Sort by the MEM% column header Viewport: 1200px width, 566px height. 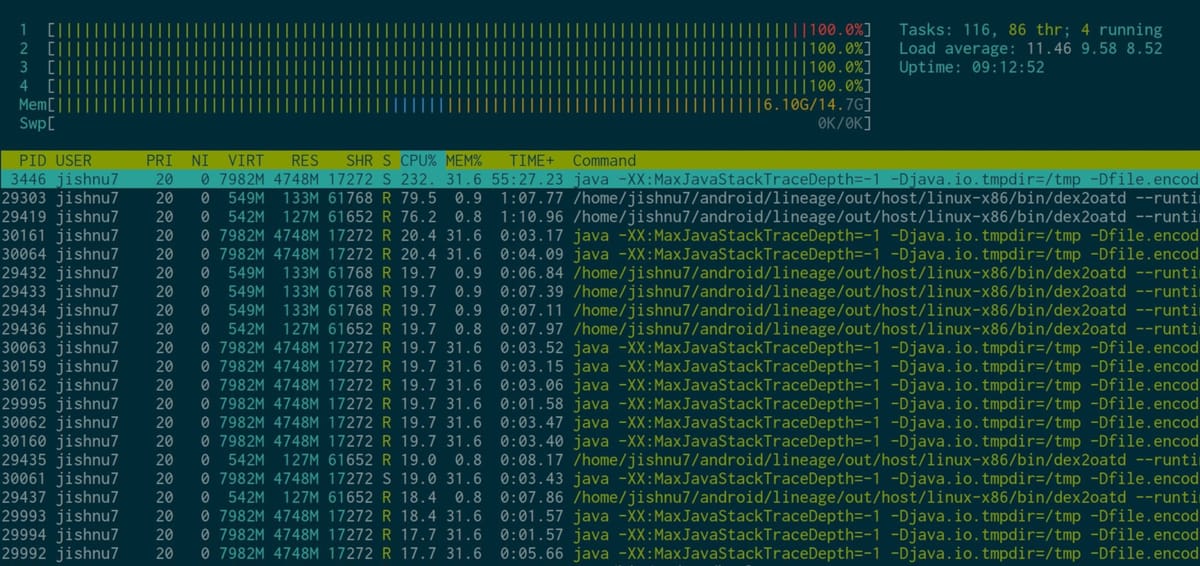click(464, 160)
